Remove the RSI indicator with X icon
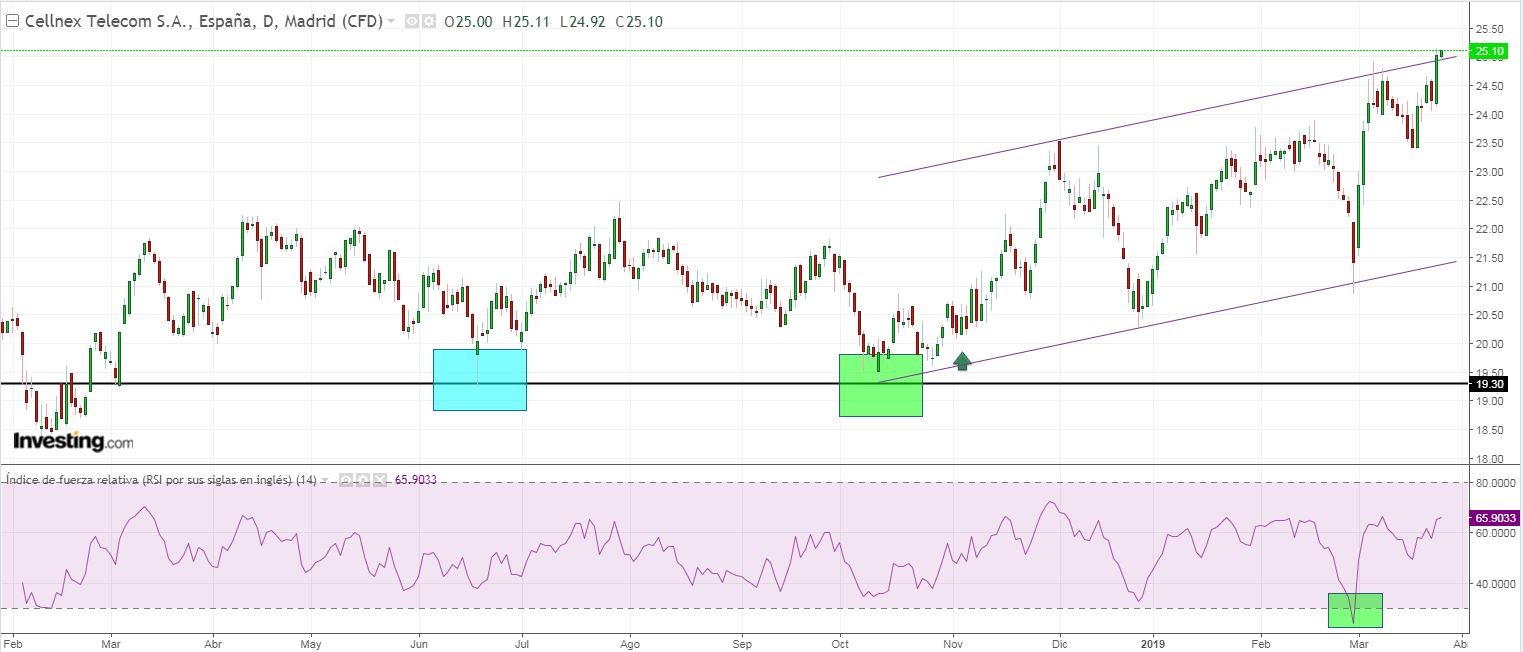Viewport: 1523px width, 652px height. 380,480
